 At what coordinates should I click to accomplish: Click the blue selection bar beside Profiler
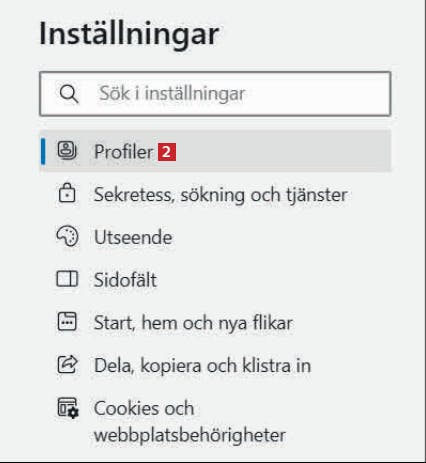click(43, 151)
